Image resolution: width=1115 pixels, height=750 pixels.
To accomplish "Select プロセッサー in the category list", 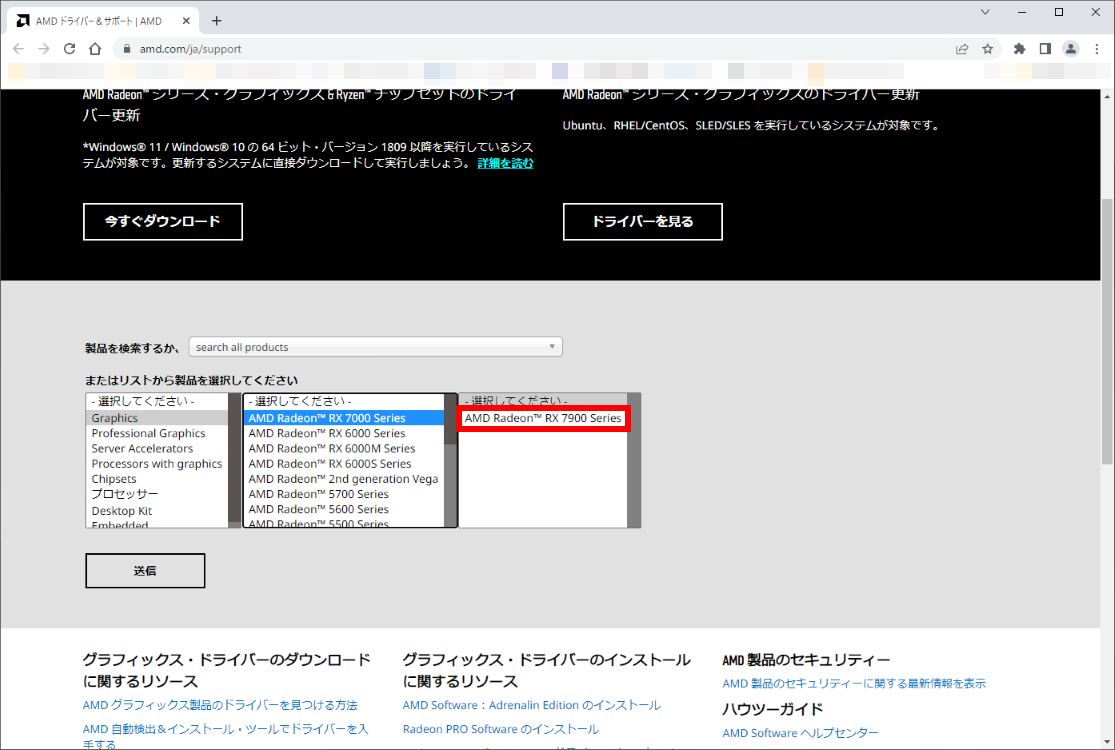I will (157, 494).
